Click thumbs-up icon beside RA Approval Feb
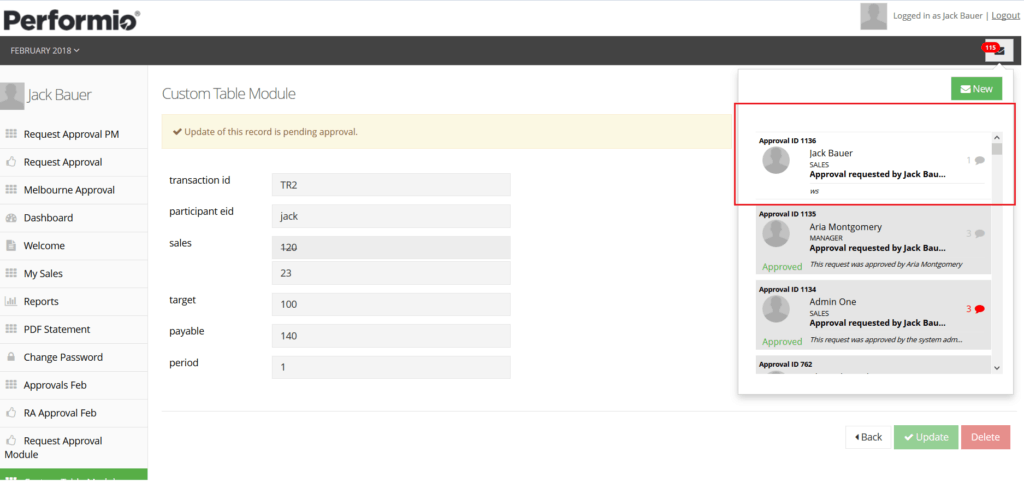The height and width of the screenshot is (481, 1024). pos(11,413)
